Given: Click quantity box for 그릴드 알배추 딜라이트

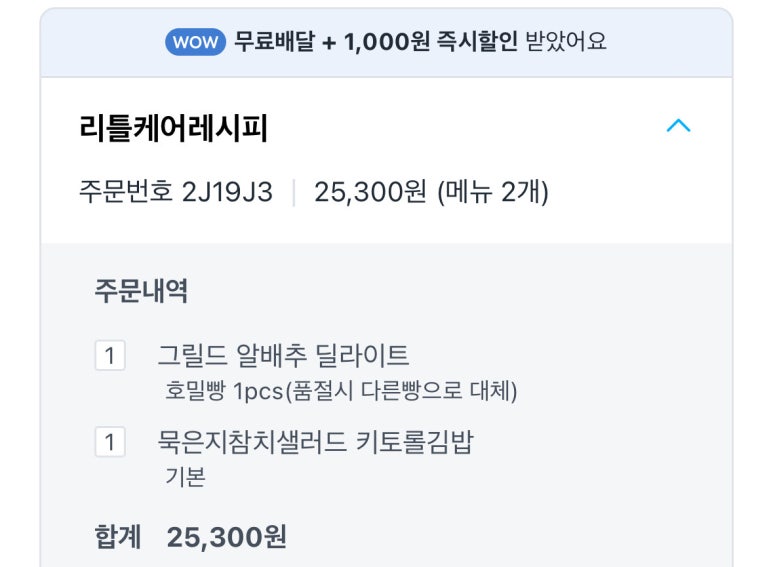Looking at the screenshot, I should point(110,356).
